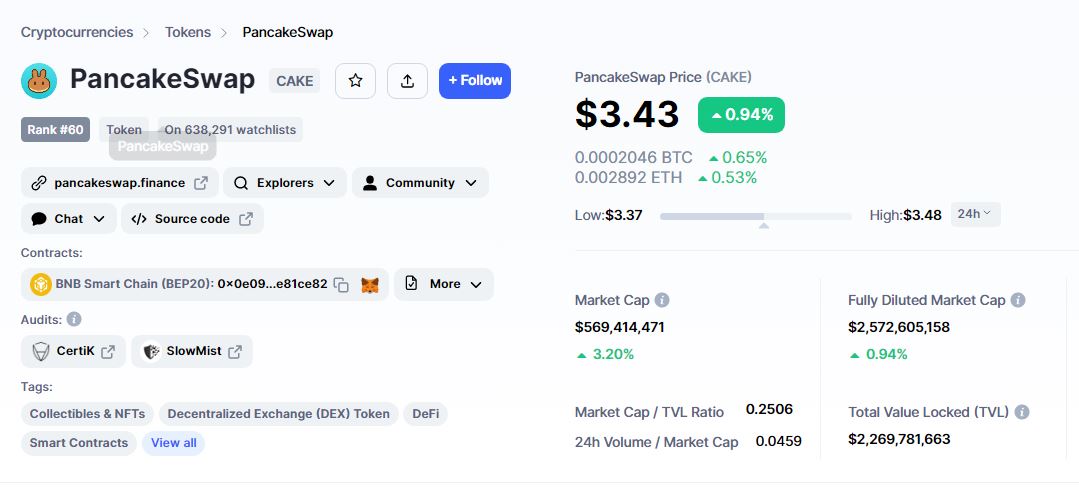Image resolution: width=1079 pixels, height=489 pixels.
Task: Click 0.002892 ETH price text
Action: [628, 177]
